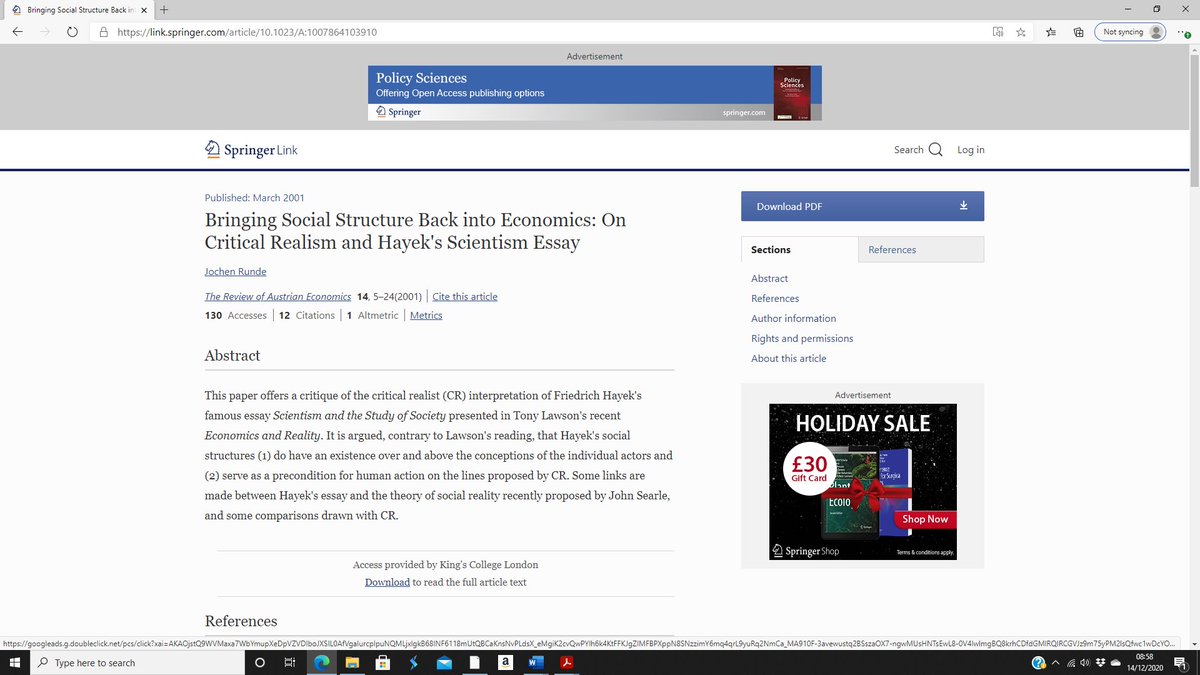Select the Sections tab in the sidebar

768,249
